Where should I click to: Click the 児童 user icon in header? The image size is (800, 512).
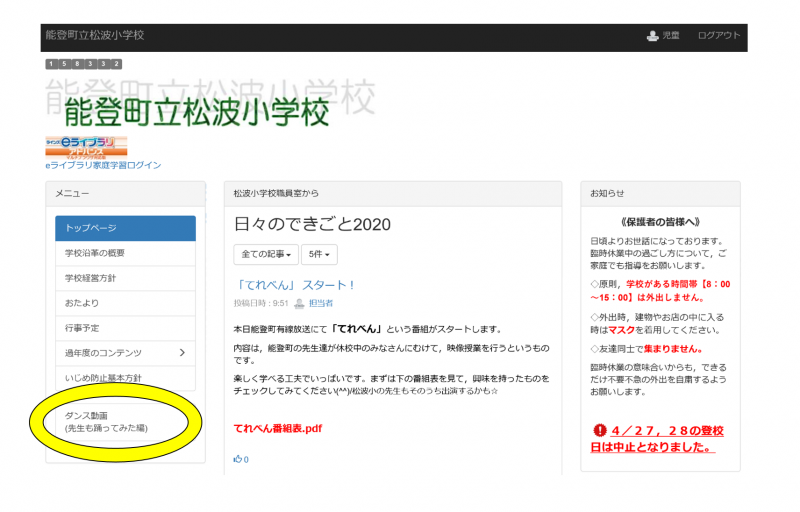[x=653, y=36]
